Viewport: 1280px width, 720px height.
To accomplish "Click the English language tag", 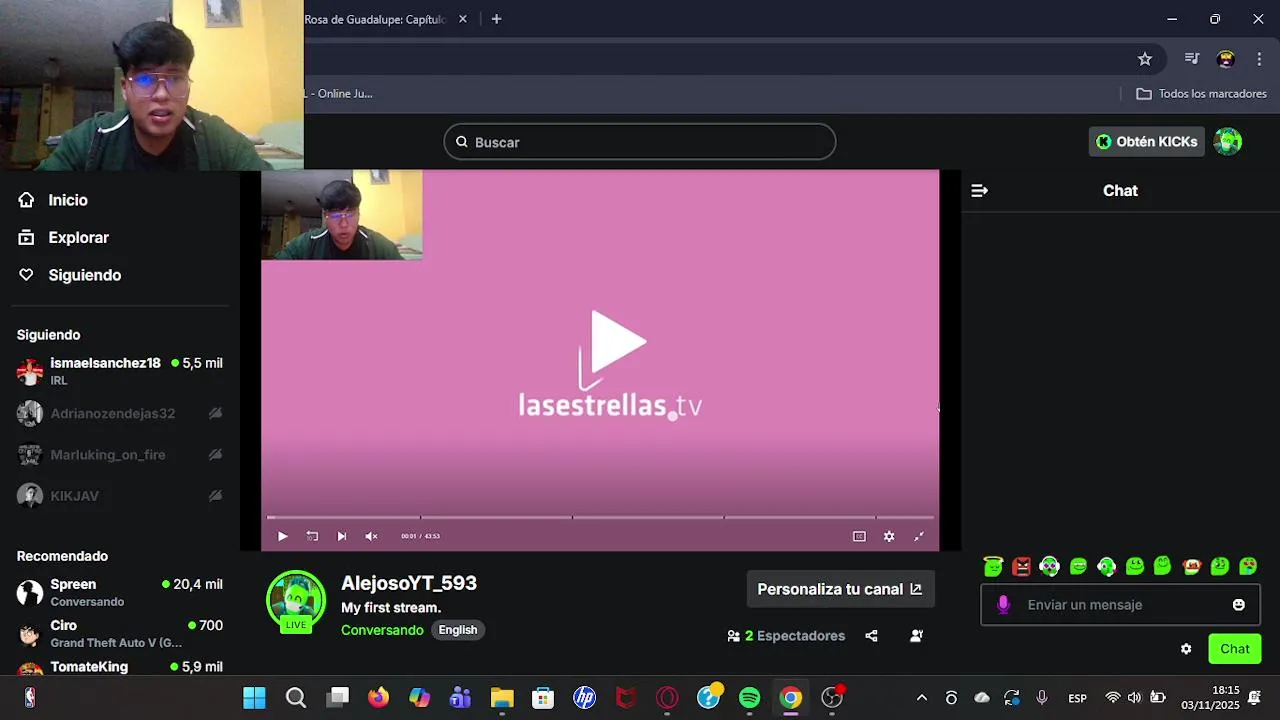I will 458,630.
